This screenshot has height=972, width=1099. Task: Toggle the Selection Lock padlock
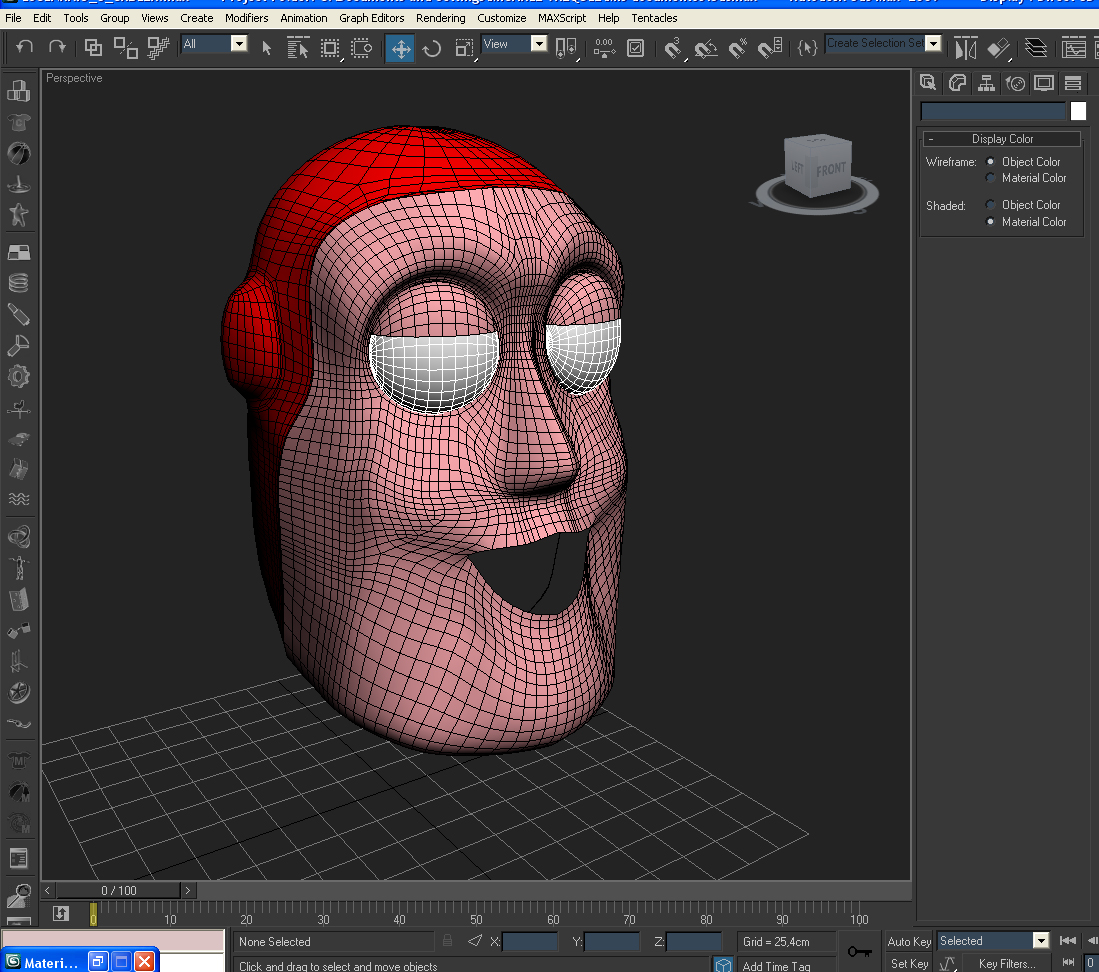click(447, 940)
